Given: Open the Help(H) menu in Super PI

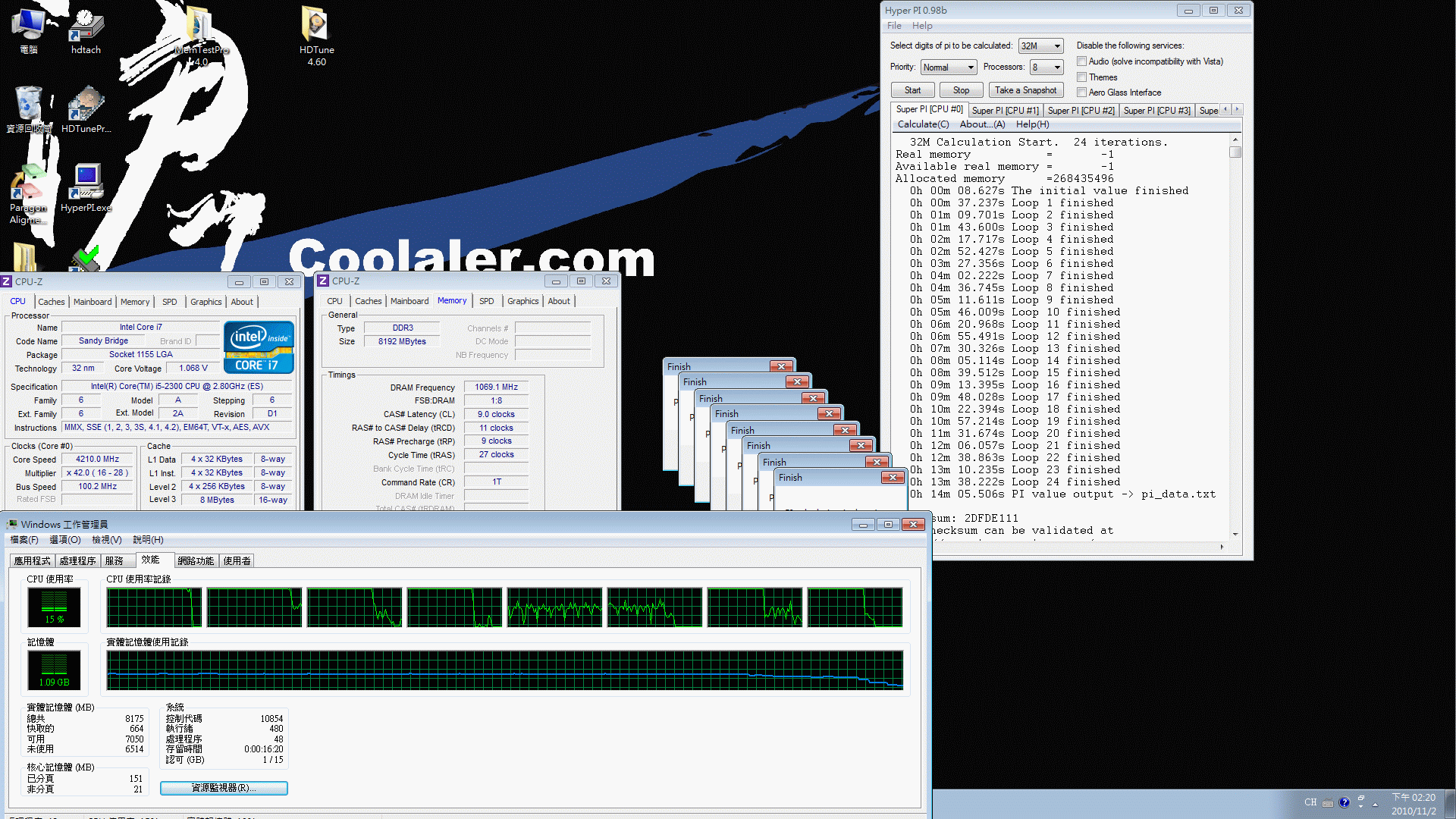Looking at the screenshot, I should 1032,124.
